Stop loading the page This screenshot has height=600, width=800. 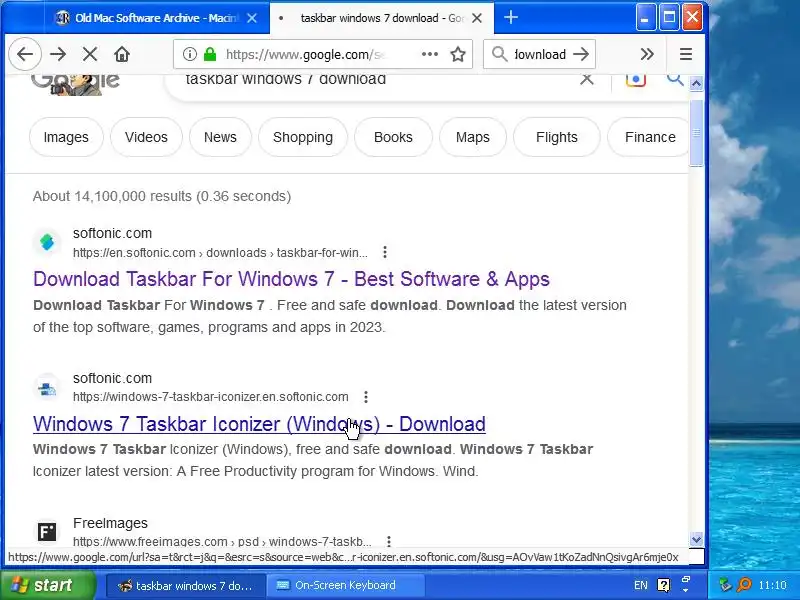point(90,54)
